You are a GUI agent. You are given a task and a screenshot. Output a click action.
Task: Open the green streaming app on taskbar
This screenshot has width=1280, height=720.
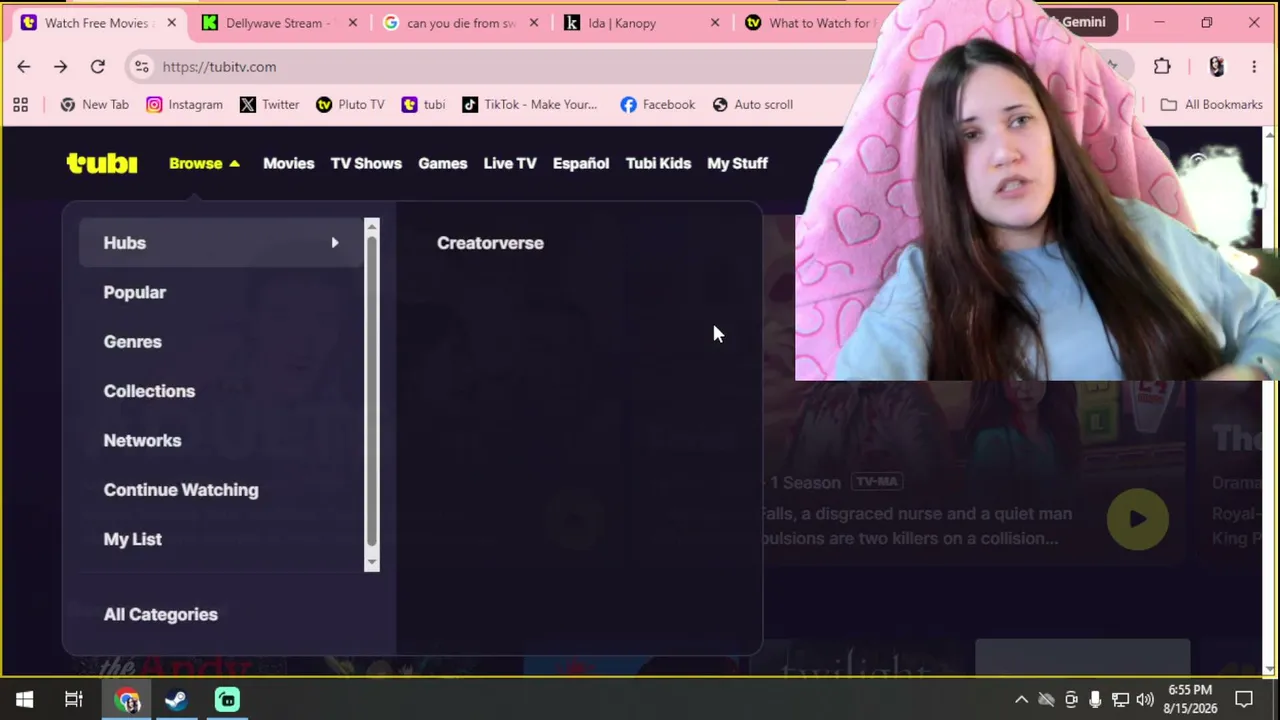point(227,700)
